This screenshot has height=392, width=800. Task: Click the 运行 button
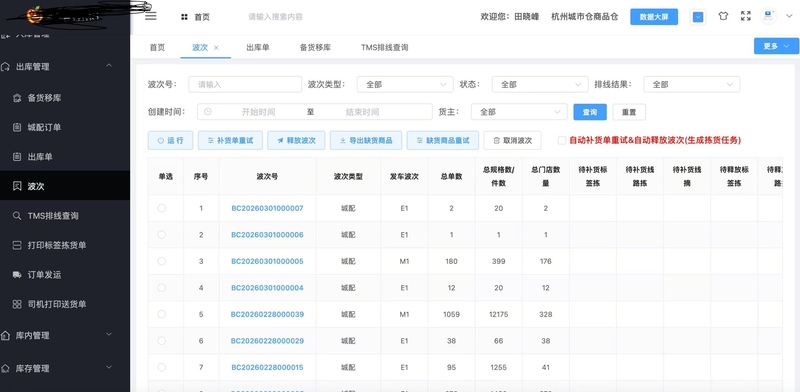click(x=170, y=140)
